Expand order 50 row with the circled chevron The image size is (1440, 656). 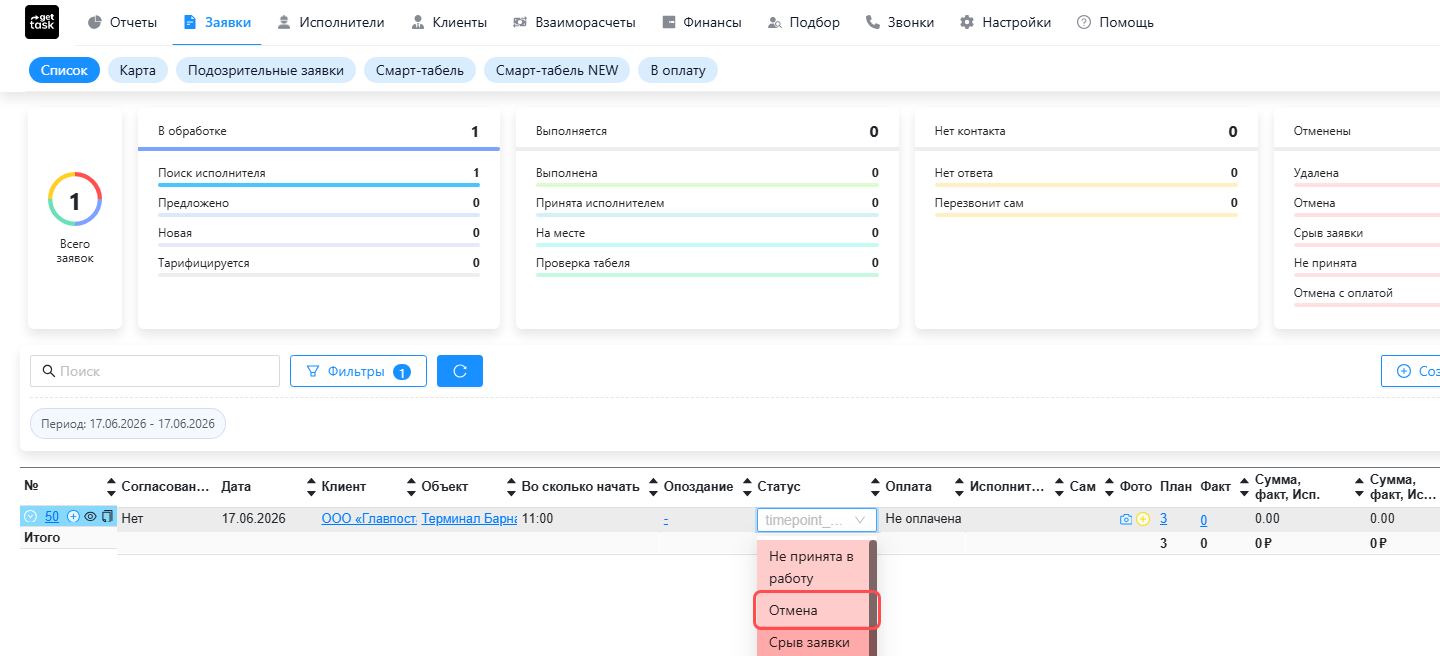(30, 517)
